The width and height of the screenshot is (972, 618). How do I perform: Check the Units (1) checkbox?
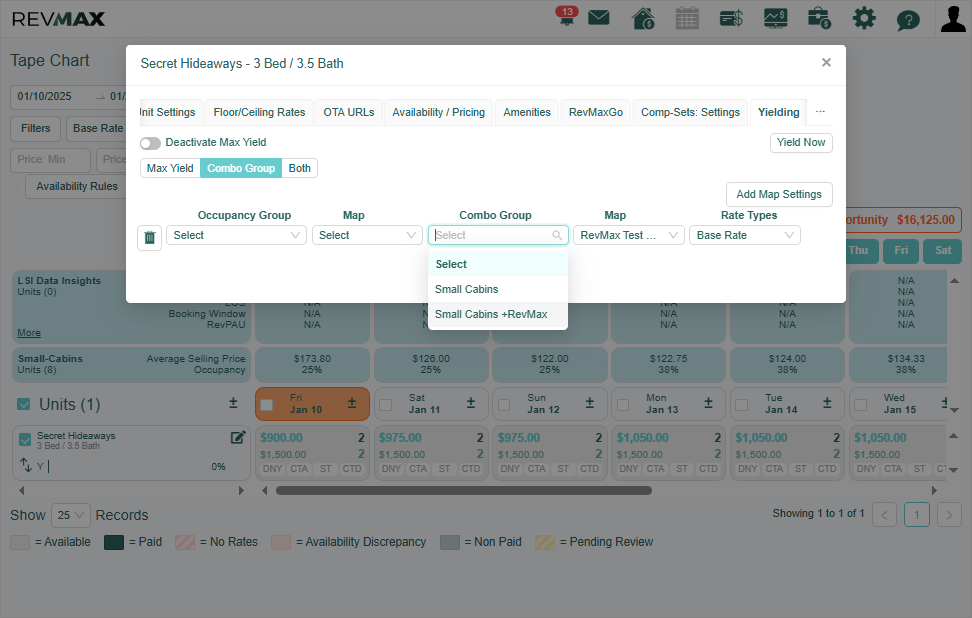click(x=24, y=404)
